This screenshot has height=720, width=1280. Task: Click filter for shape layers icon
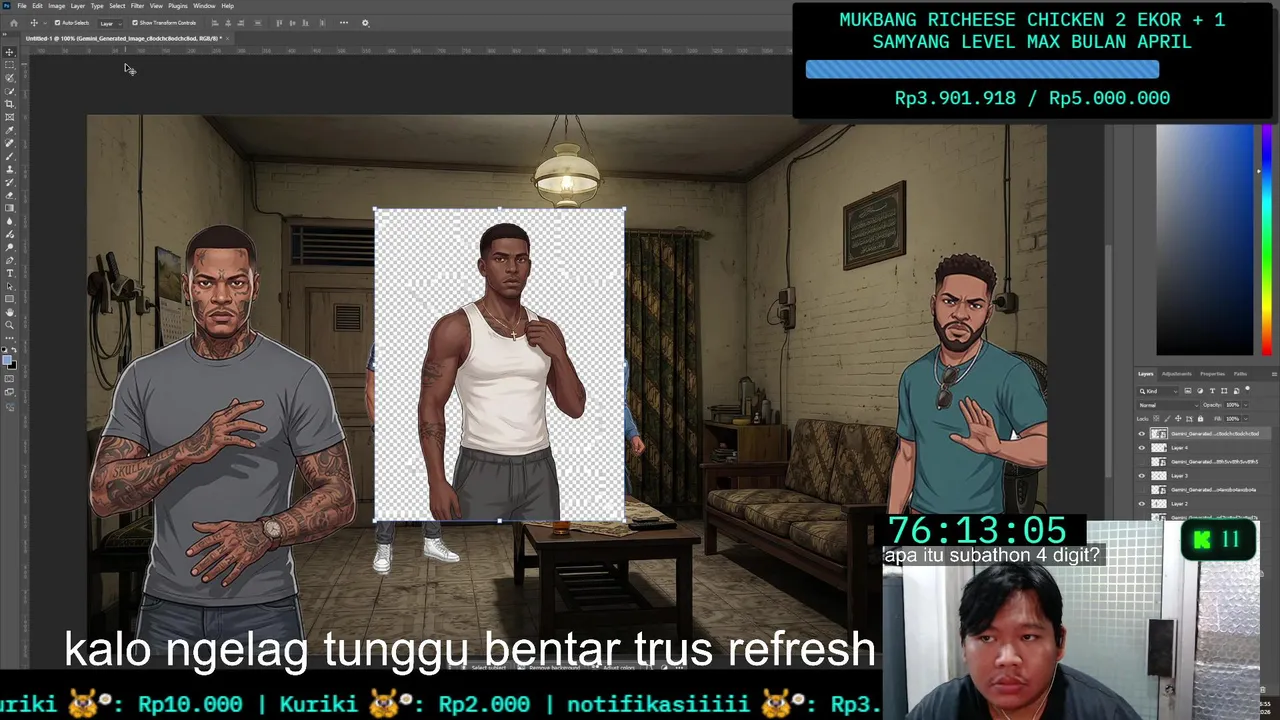(x=1224, y=391)
